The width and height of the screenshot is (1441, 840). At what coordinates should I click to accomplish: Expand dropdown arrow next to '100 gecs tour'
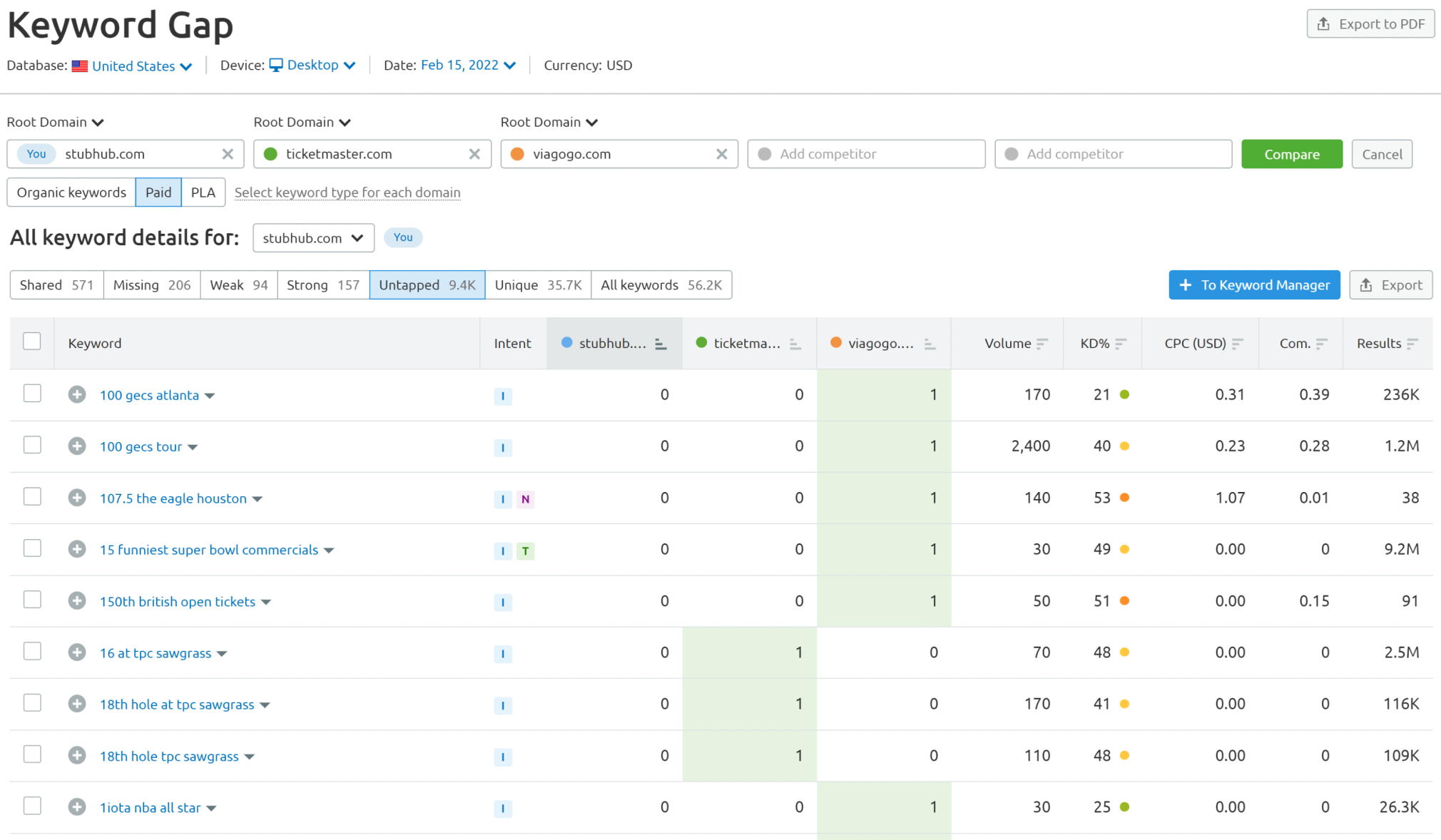[x=193, y=447]
